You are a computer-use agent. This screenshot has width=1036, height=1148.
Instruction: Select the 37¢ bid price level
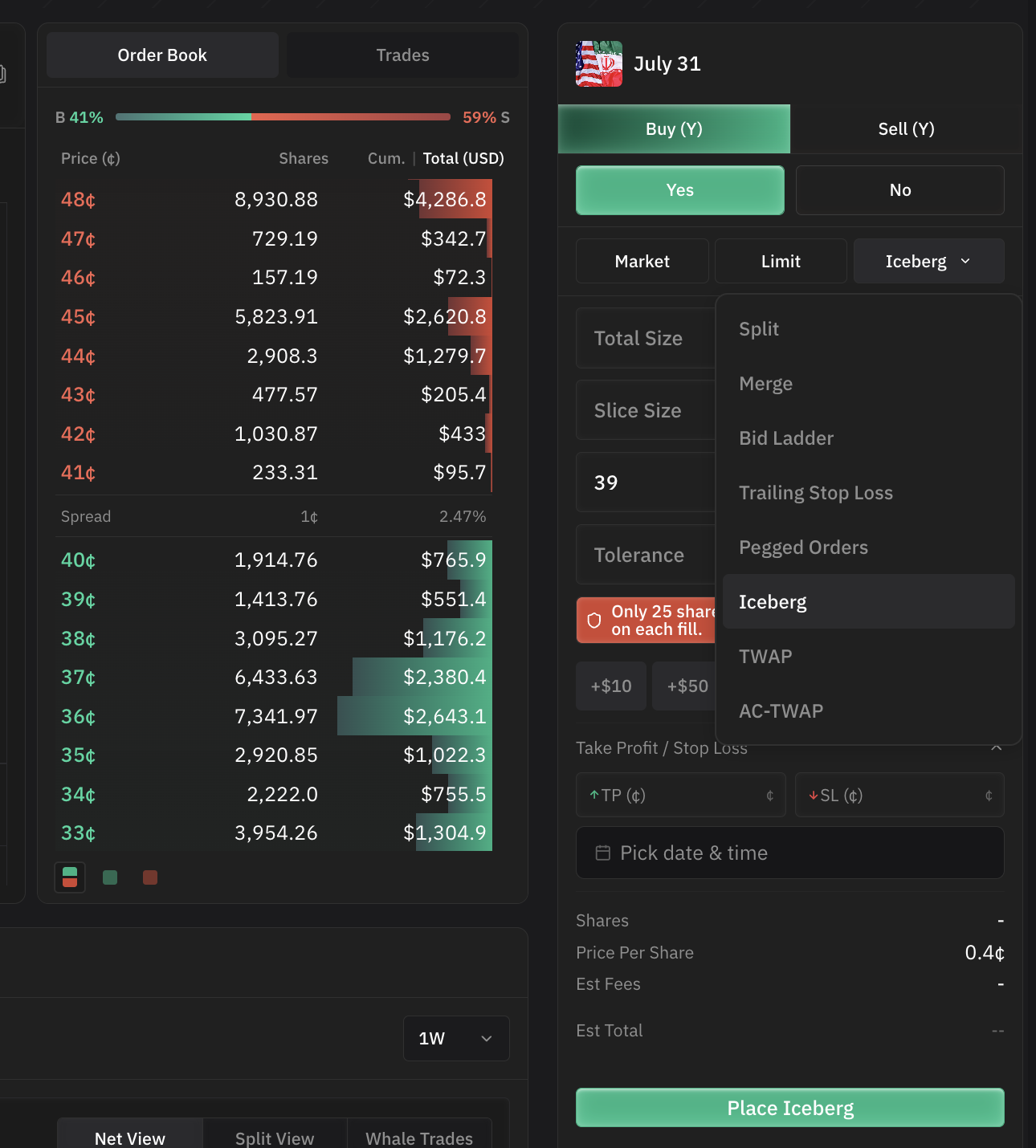coord(273,677)
